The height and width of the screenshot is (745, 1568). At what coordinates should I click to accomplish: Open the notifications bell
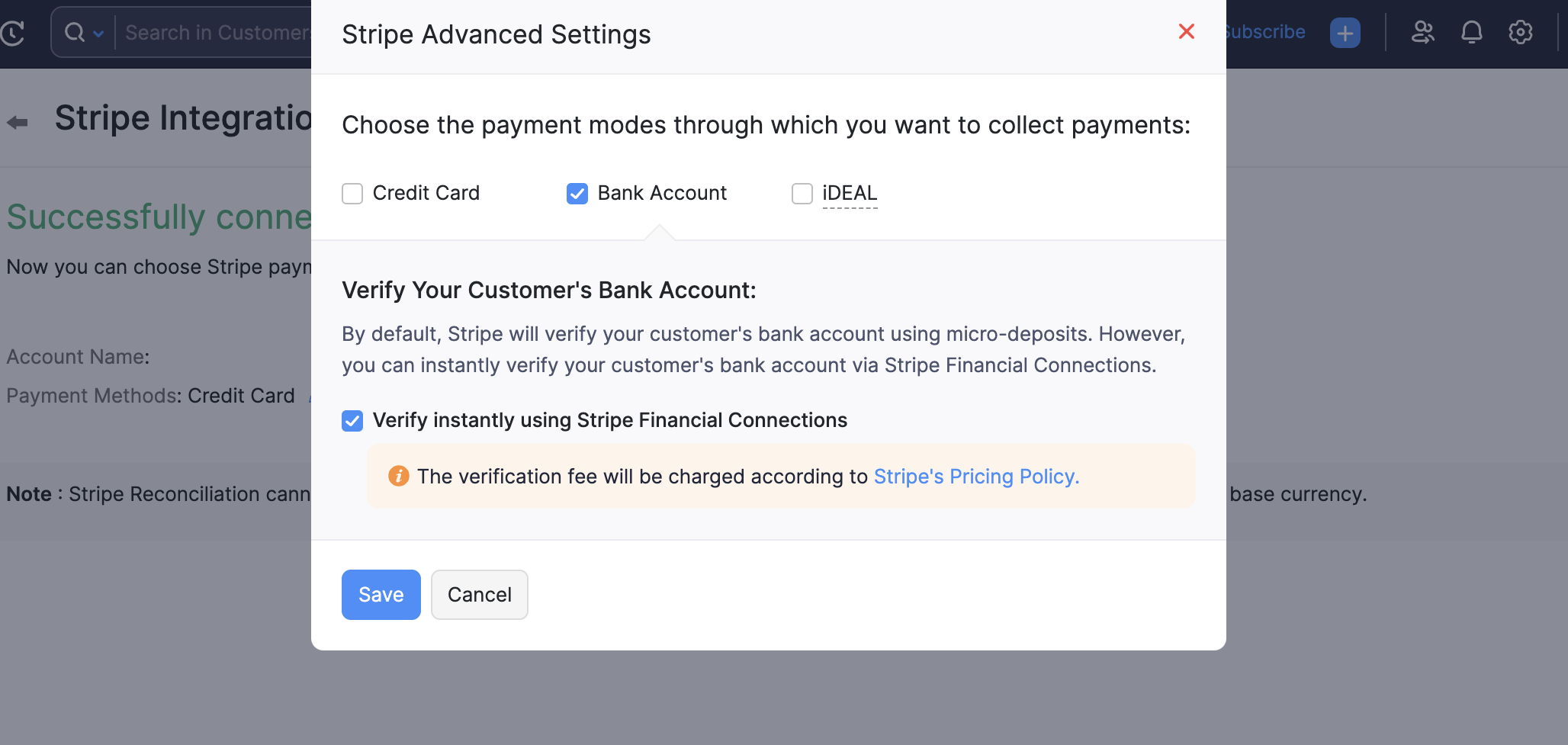coord(1471,32)
